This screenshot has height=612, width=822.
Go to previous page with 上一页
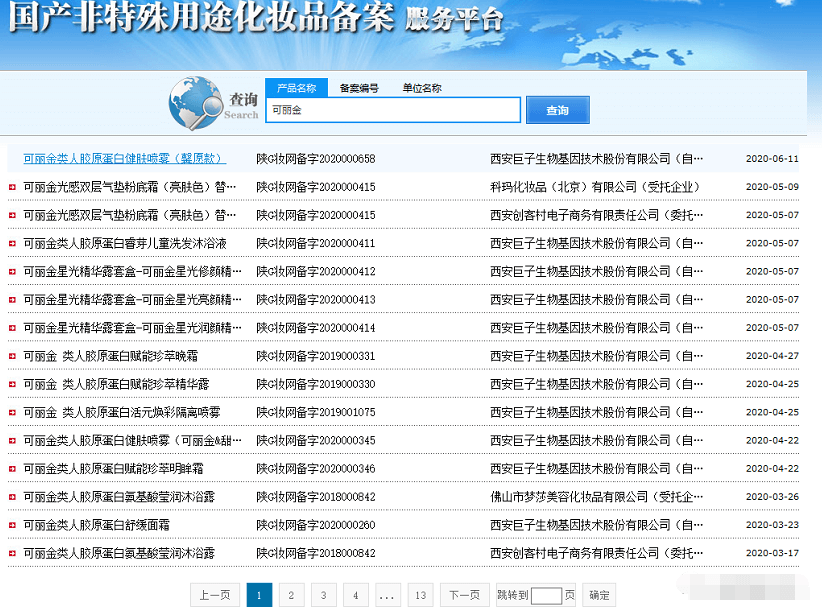click(x=215, y=596)
